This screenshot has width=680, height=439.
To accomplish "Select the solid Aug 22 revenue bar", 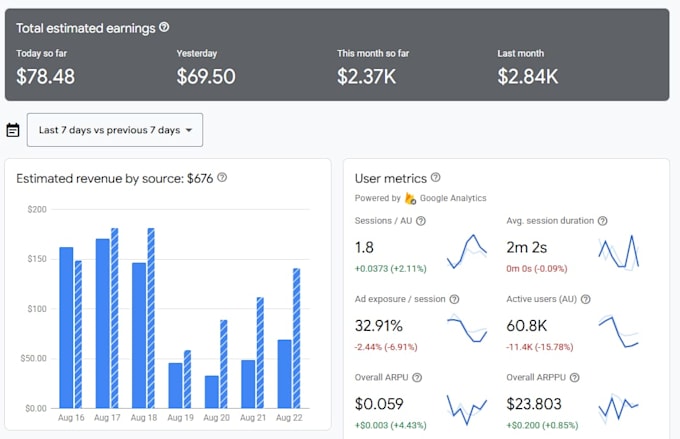I will 285,374.
